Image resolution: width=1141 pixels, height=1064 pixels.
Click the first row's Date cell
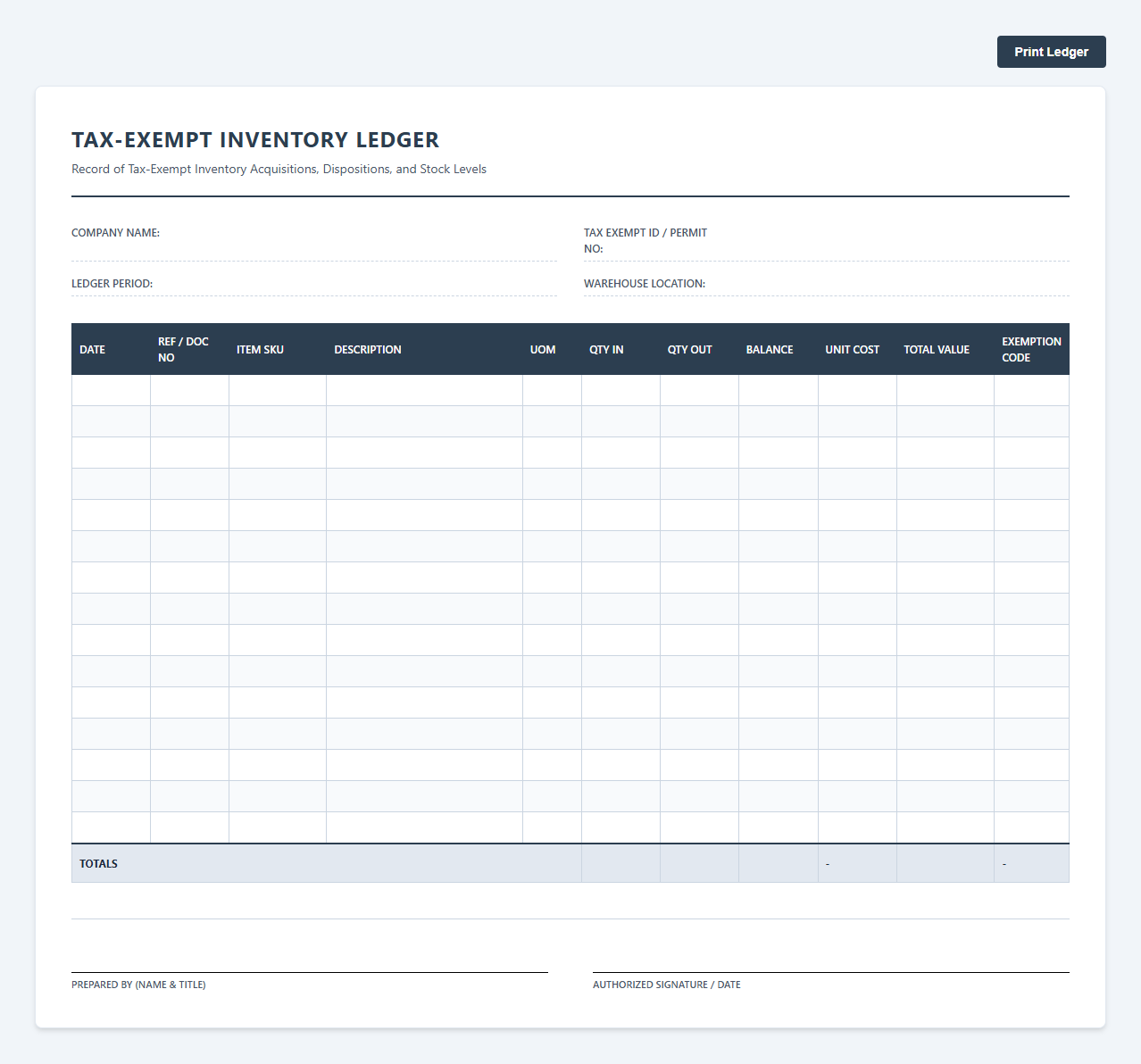click(x=111, y=390)
